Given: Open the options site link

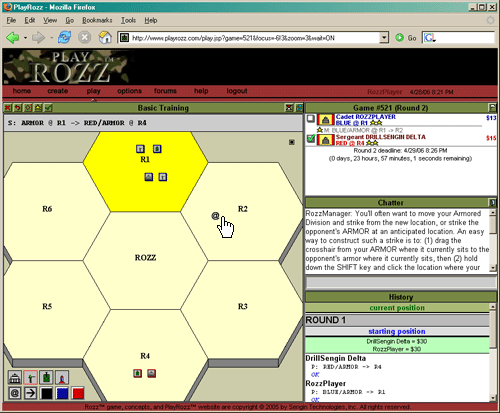Looking at the screenshot, I should [x=129, y=91].
